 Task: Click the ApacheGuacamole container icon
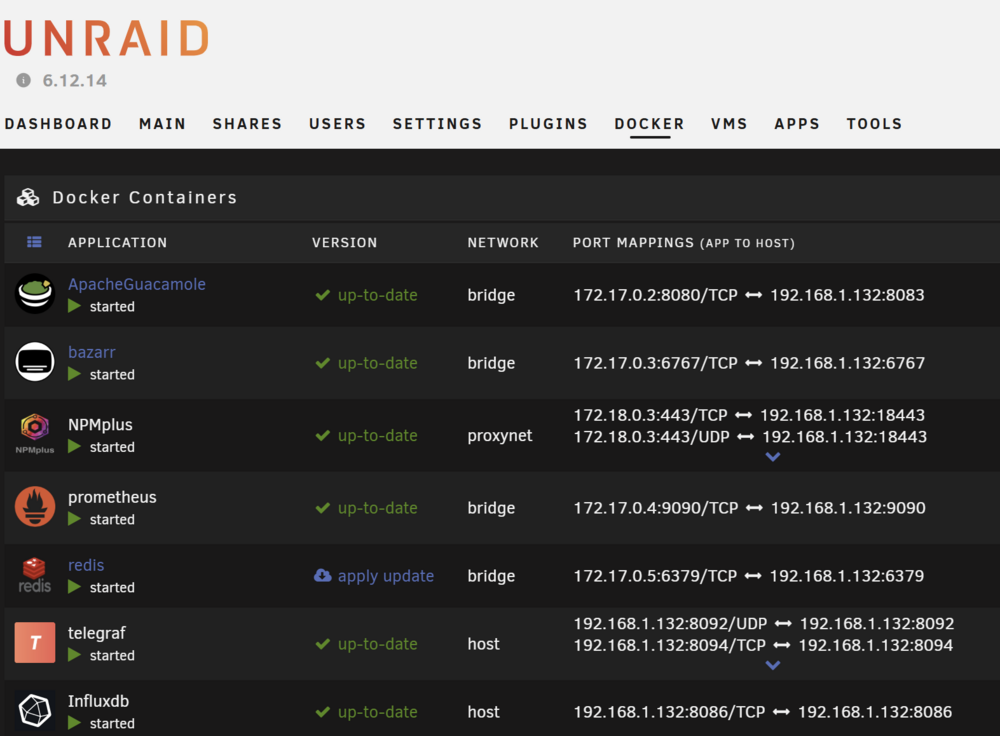pyautogui.click(x=35, y=294)
